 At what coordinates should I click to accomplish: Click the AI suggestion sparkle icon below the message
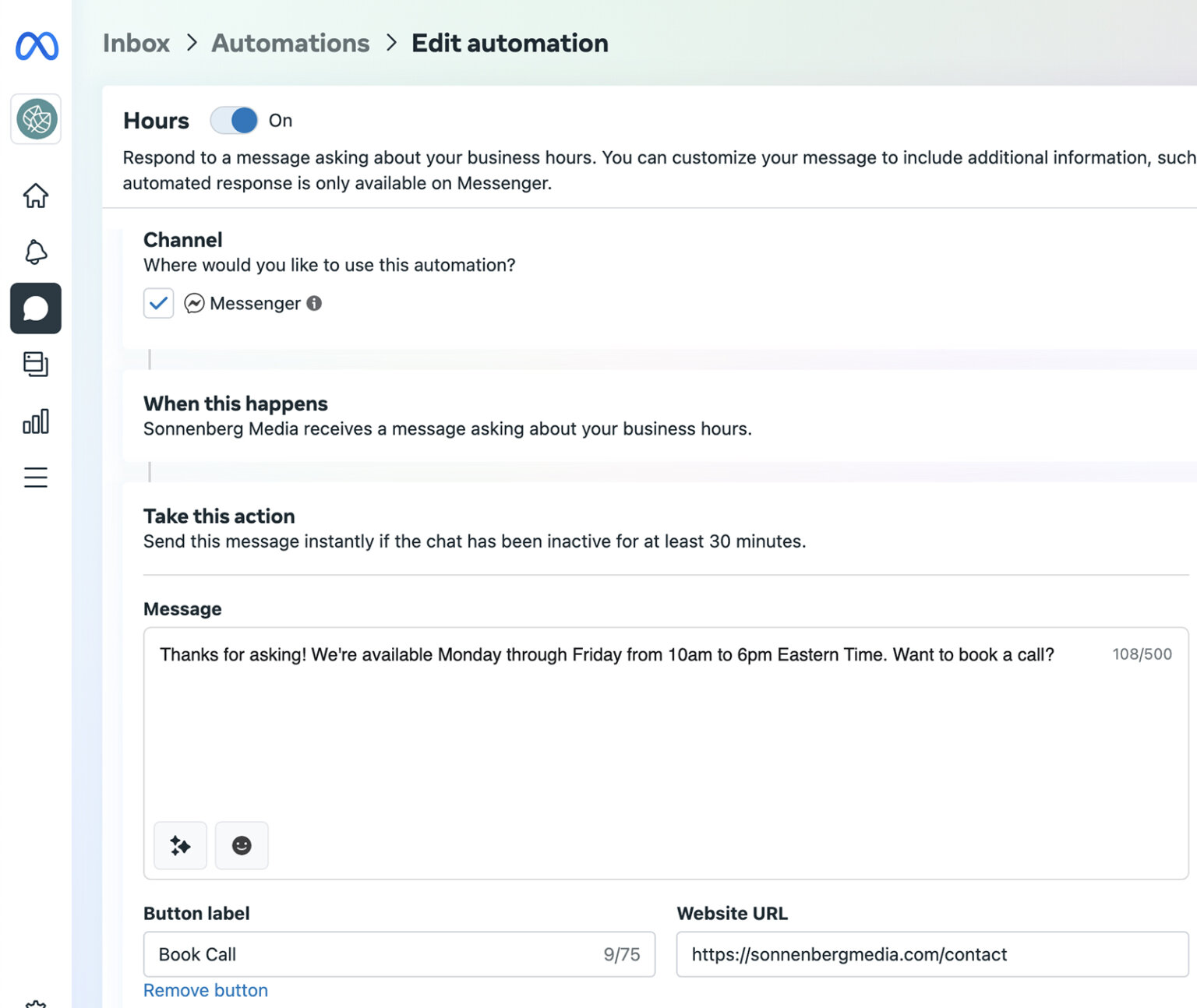[180, 845]
